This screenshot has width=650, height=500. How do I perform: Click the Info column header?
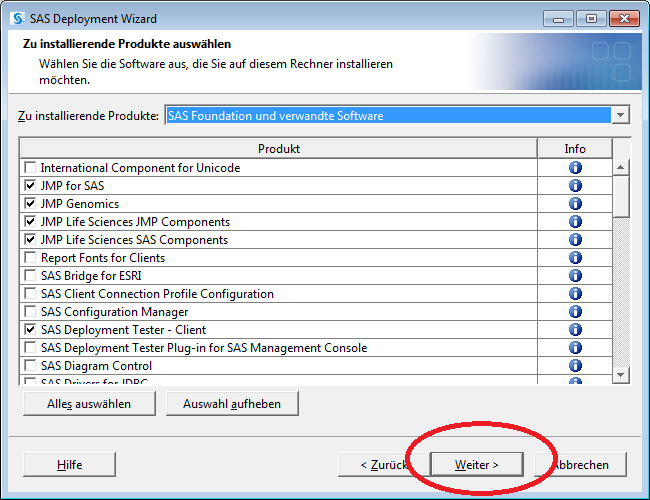pos(575,148)
